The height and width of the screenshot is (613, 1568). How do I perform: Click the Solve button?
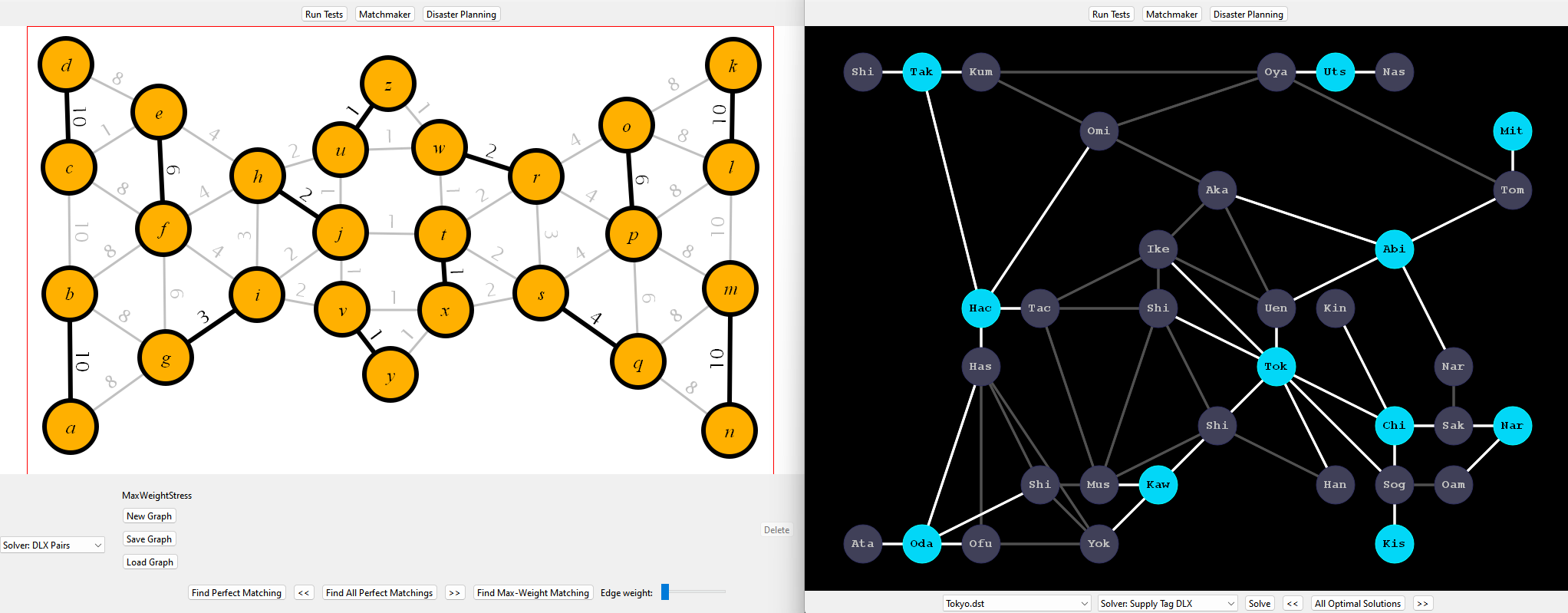1260,604
